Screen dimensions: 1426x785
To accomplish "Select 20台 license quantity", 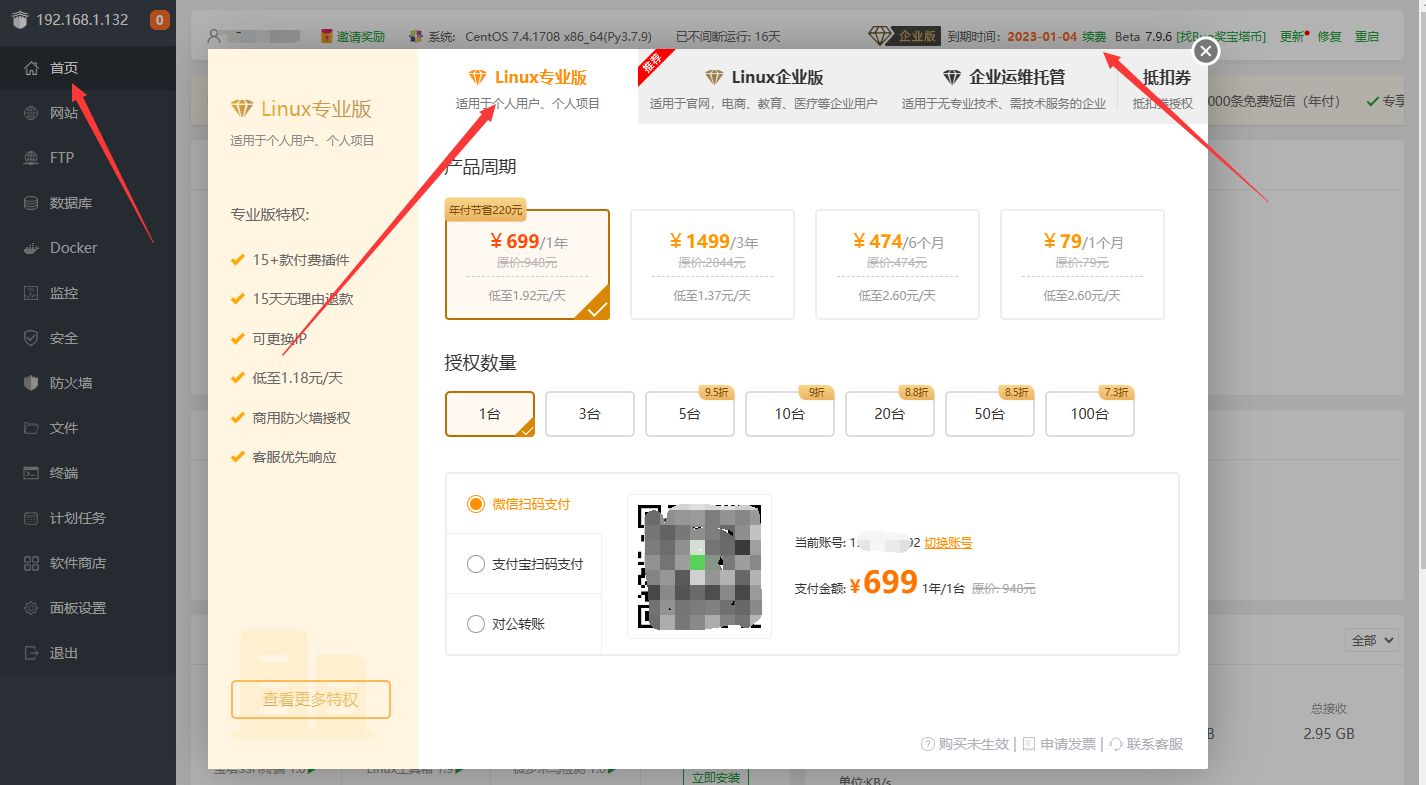I will click(x=890, y=414).
